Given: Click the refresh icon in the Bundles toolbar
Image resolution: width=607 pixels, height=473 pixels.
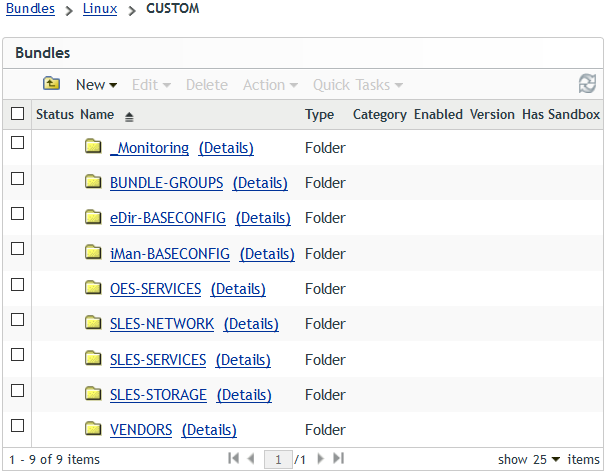Looking at the screenshot, I should 587,84.
